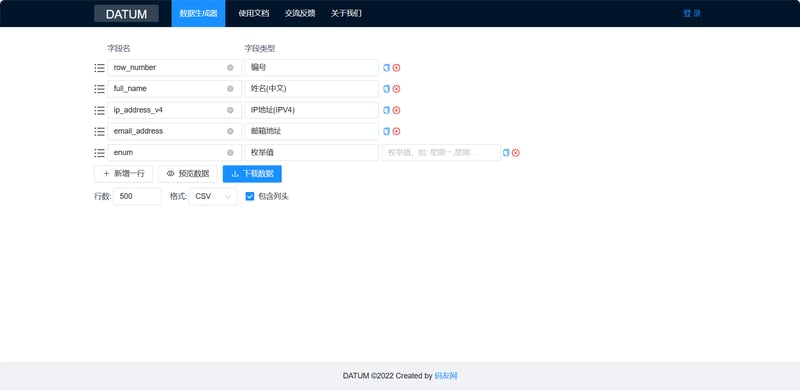Open the CSV format dropdown
The height and width of the screenshot is (390, 800).
[x=213, y=197]
